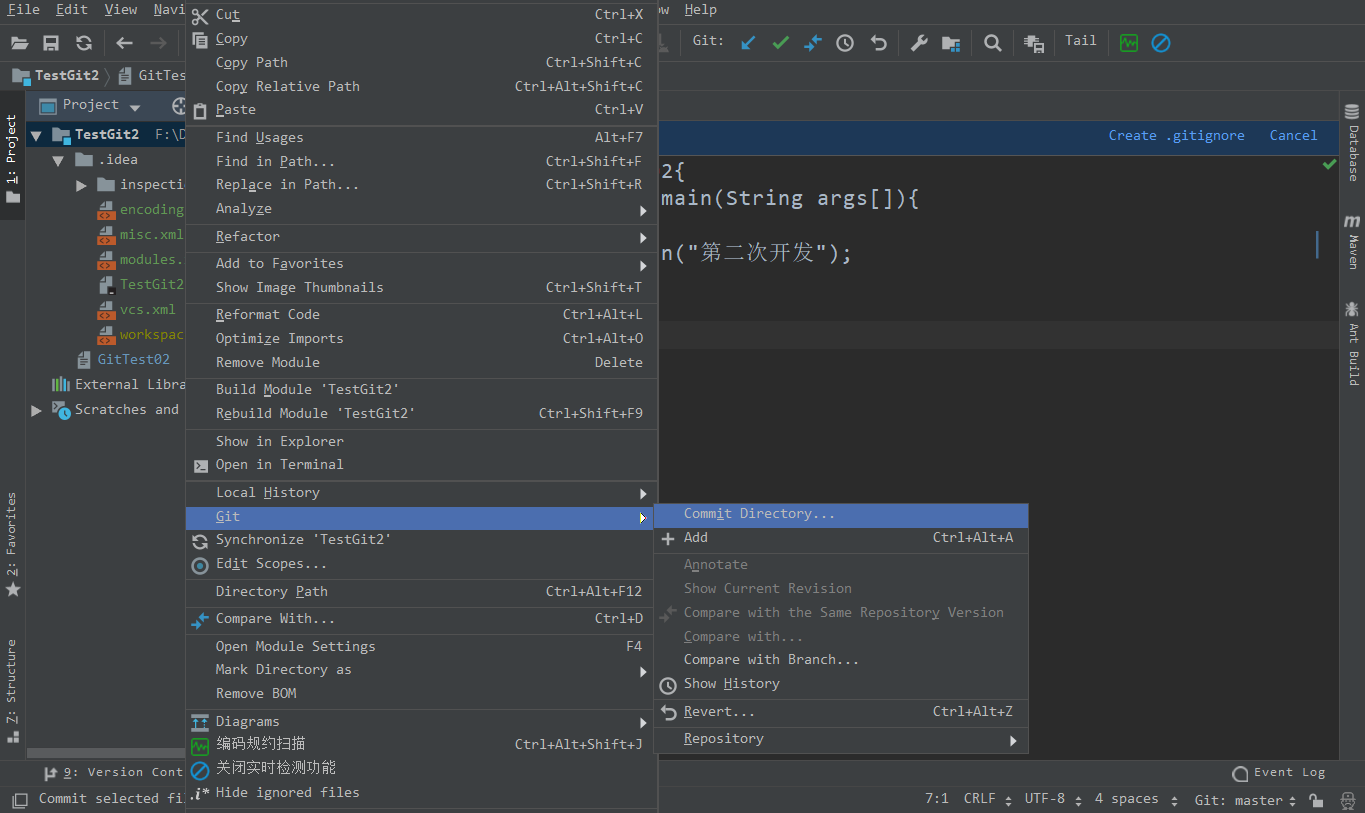This screenshot has height=813, width=1365.
Task: Click the Git revert arrow in toolbar
Action: 878,43
